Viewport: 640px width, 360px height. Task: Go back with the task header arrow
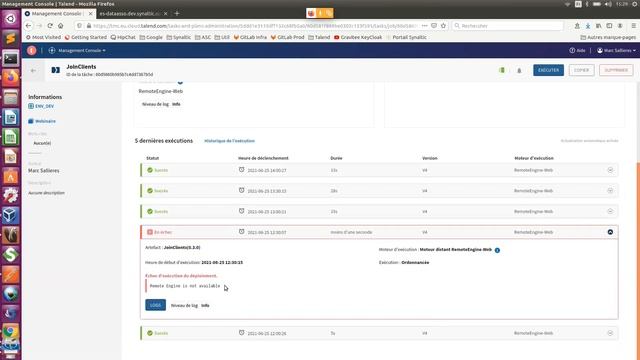pyautogui.click(x=33, y=70)
